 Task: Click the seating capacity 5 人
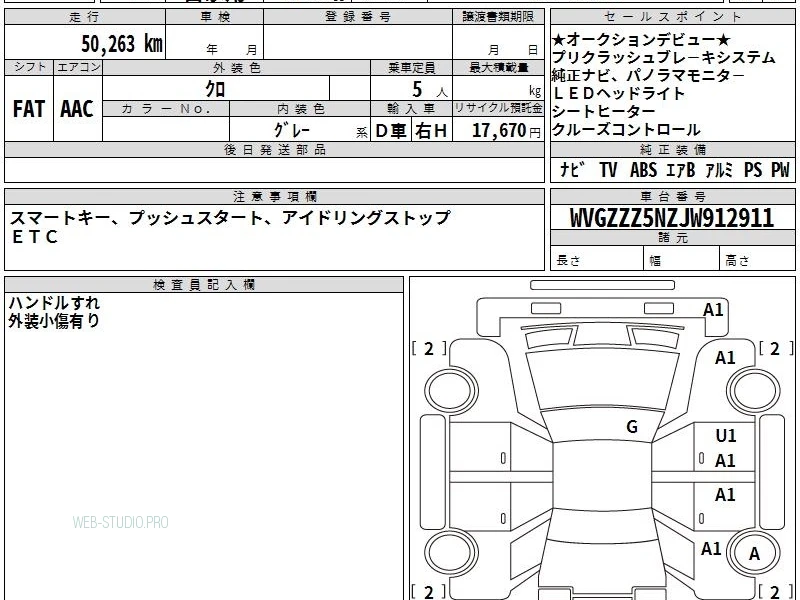[429, 90]
